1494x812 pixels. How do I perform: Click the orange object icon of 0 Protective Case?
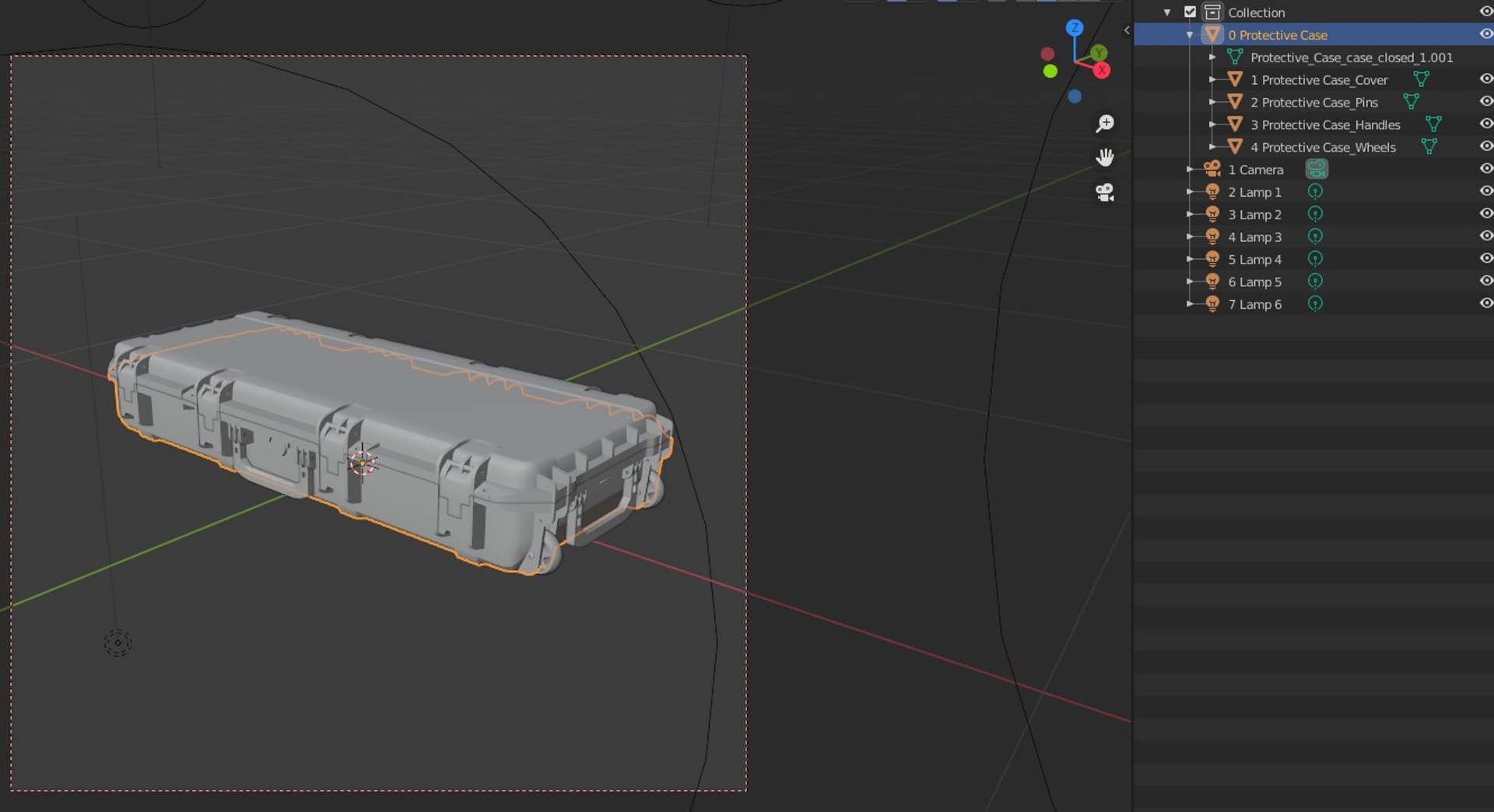[x=1212, y=35]
